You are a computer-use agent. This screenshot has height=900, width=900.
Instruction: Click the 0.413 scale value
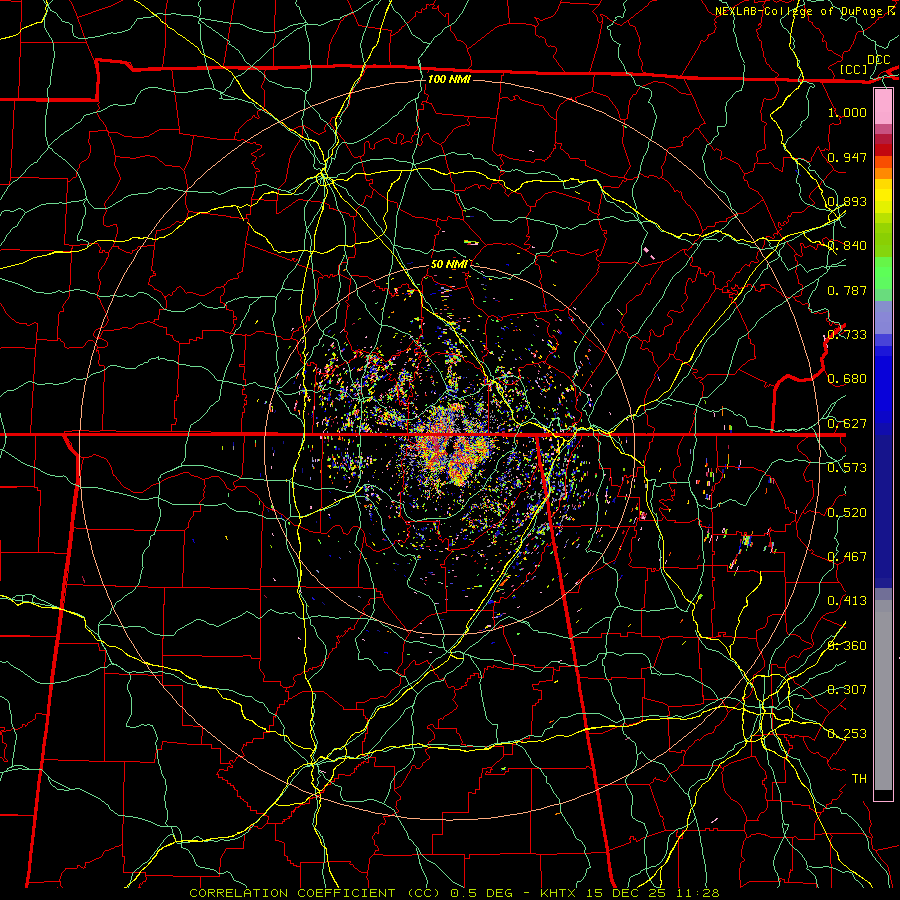(847, 601)
